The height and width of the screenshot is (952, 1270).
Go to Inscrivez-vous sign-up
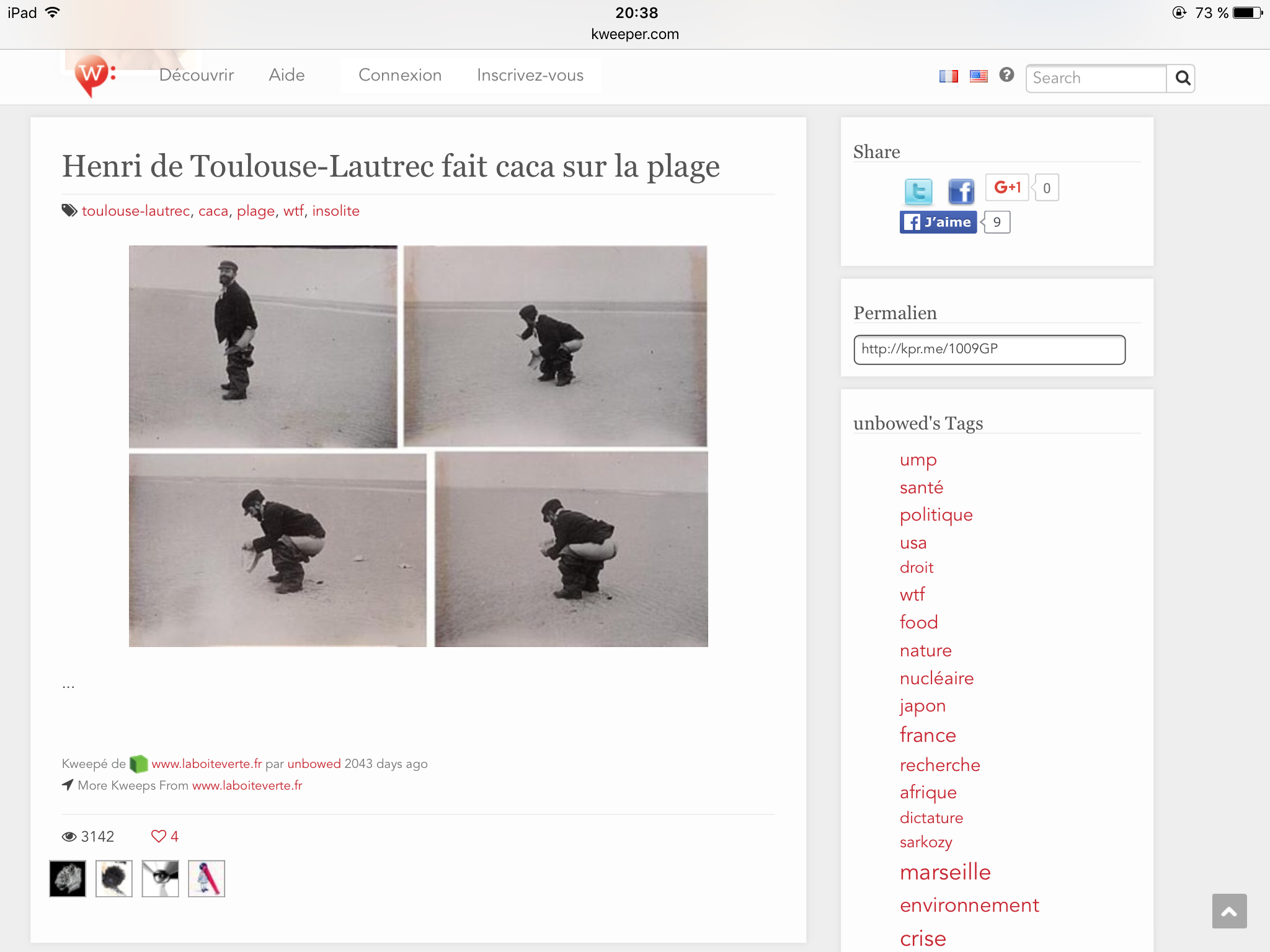[x=530, y=75]
